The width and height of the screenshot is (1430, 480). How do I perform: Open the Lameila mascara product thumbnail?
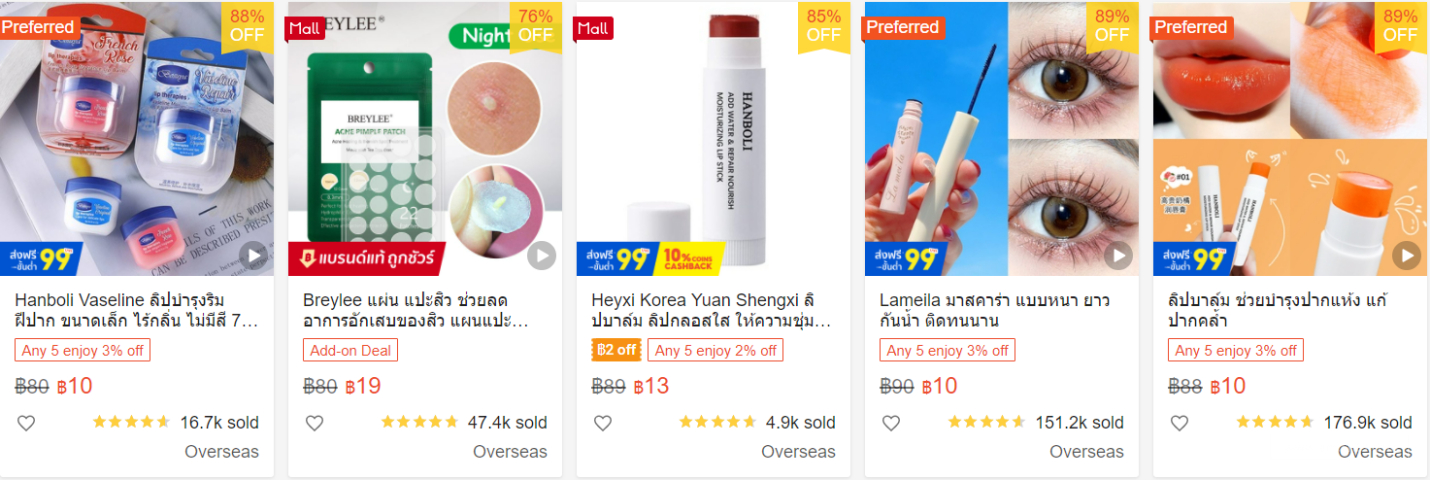[1001, 140]
